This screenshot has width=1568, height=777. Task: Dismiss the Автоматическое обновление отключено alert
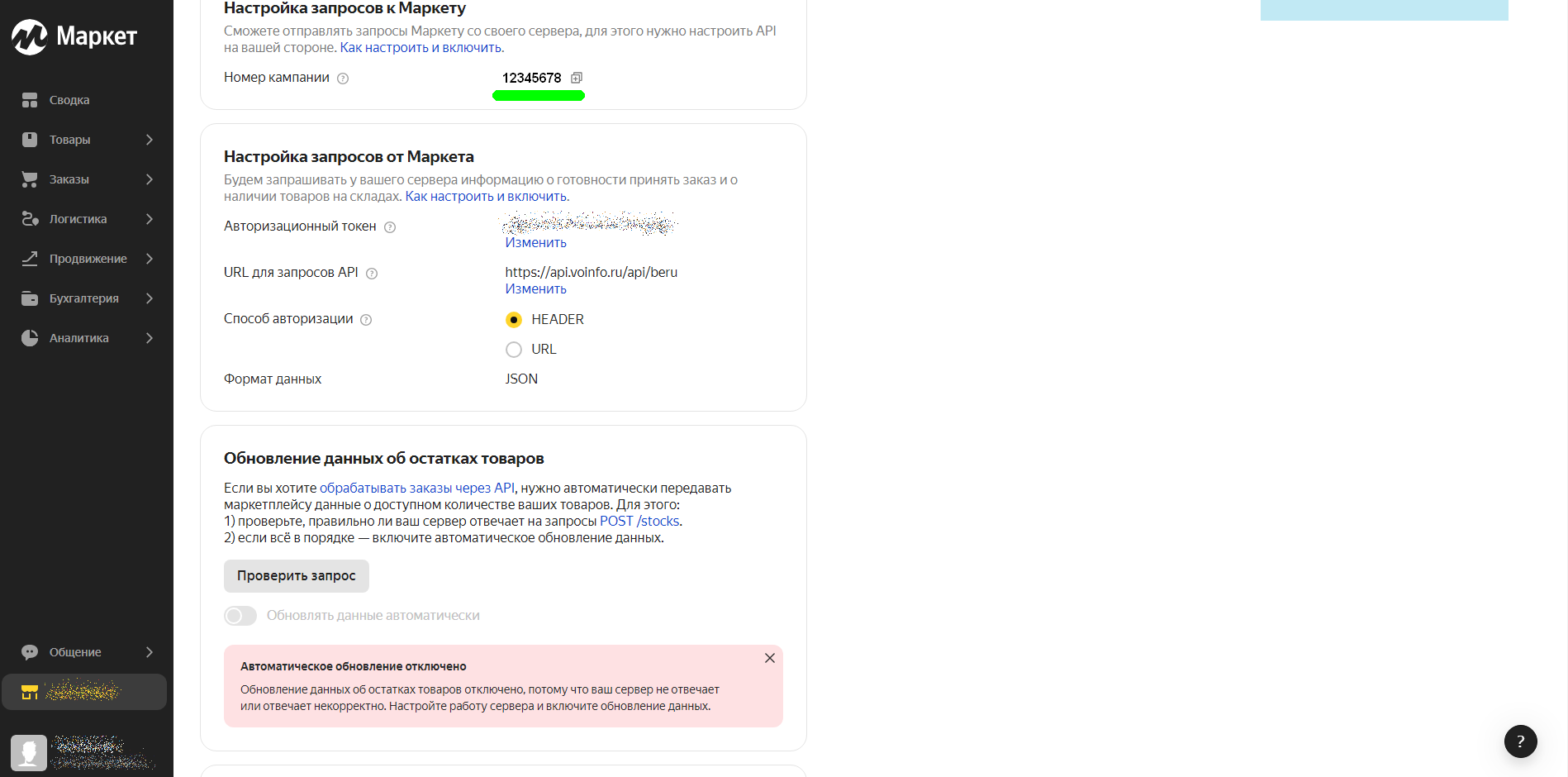(x=769, y=658)
